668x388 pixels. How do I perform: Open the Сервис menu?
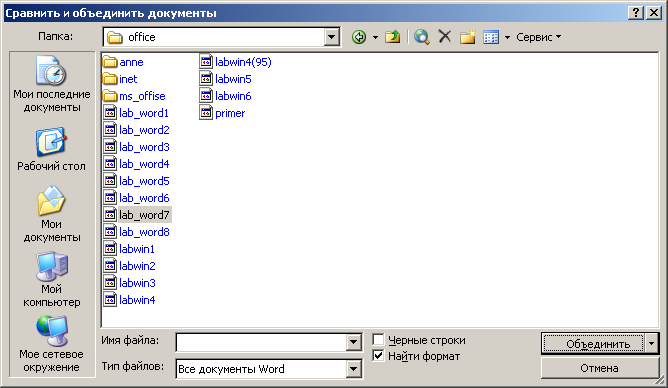538,37
